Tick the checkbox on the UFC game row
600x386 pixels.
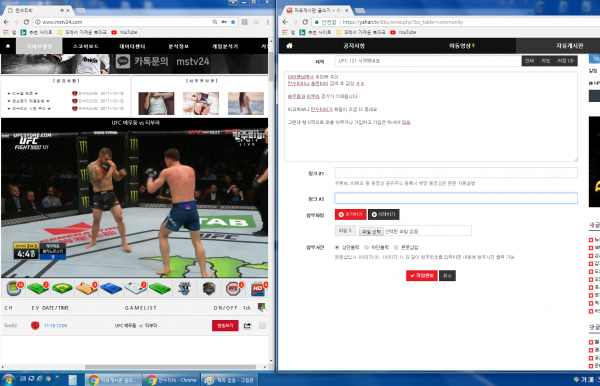(262, 326)
